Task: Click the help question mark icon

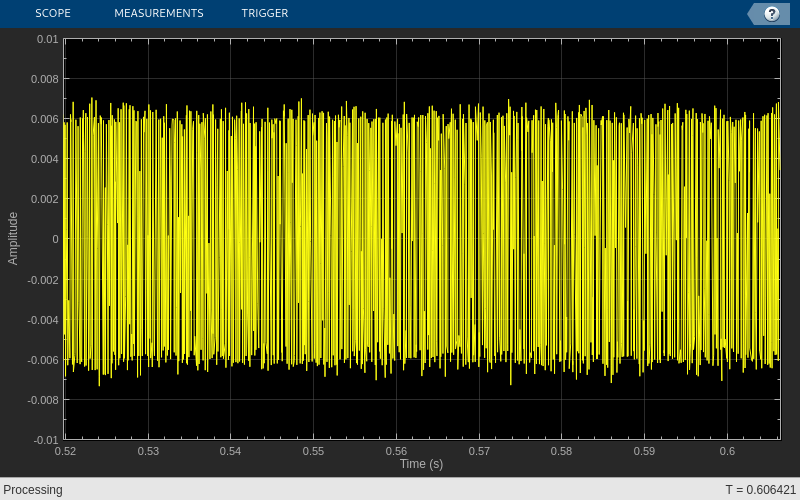Action: [771, 14]
